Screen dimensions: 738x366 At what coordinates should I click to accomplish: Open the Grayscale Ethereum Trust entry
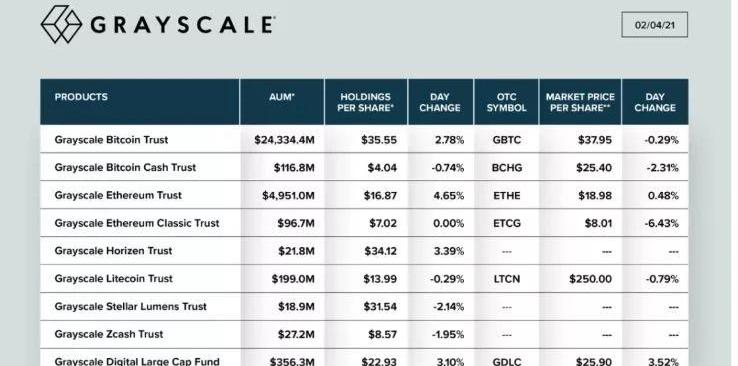pyautogui.click(x=118, y=195)
